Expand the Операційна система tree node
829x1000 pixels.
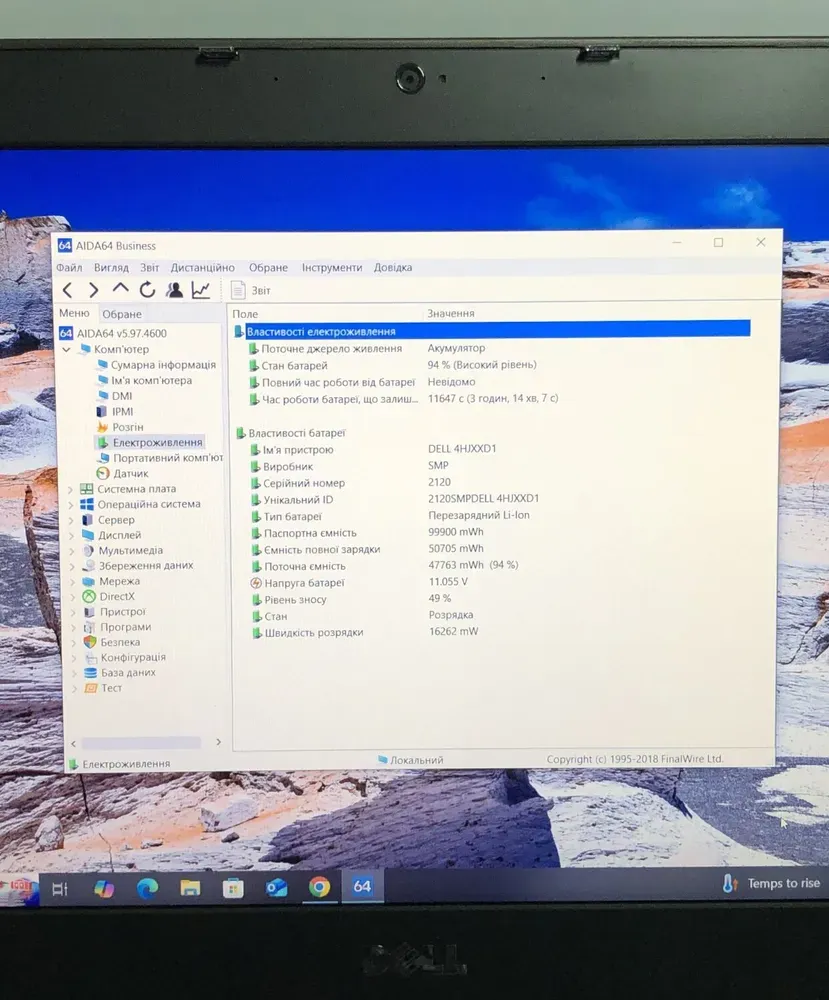[x=71, y=505]
